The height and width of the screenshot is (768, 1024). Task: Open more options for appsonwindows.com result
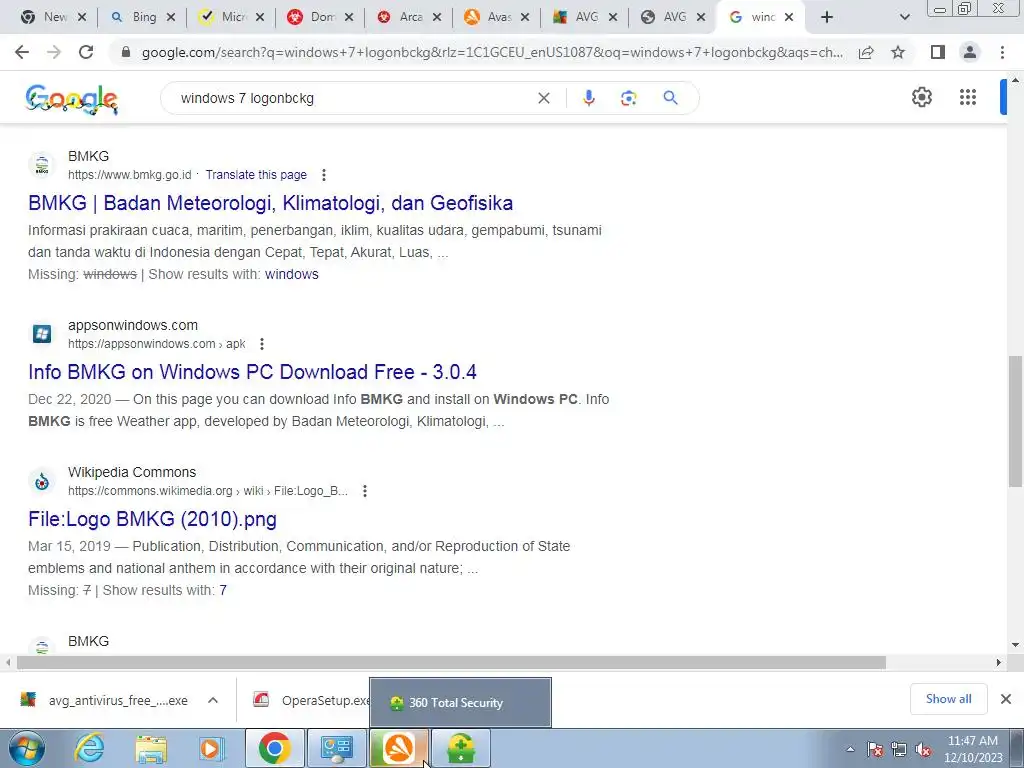click(262, 344)
